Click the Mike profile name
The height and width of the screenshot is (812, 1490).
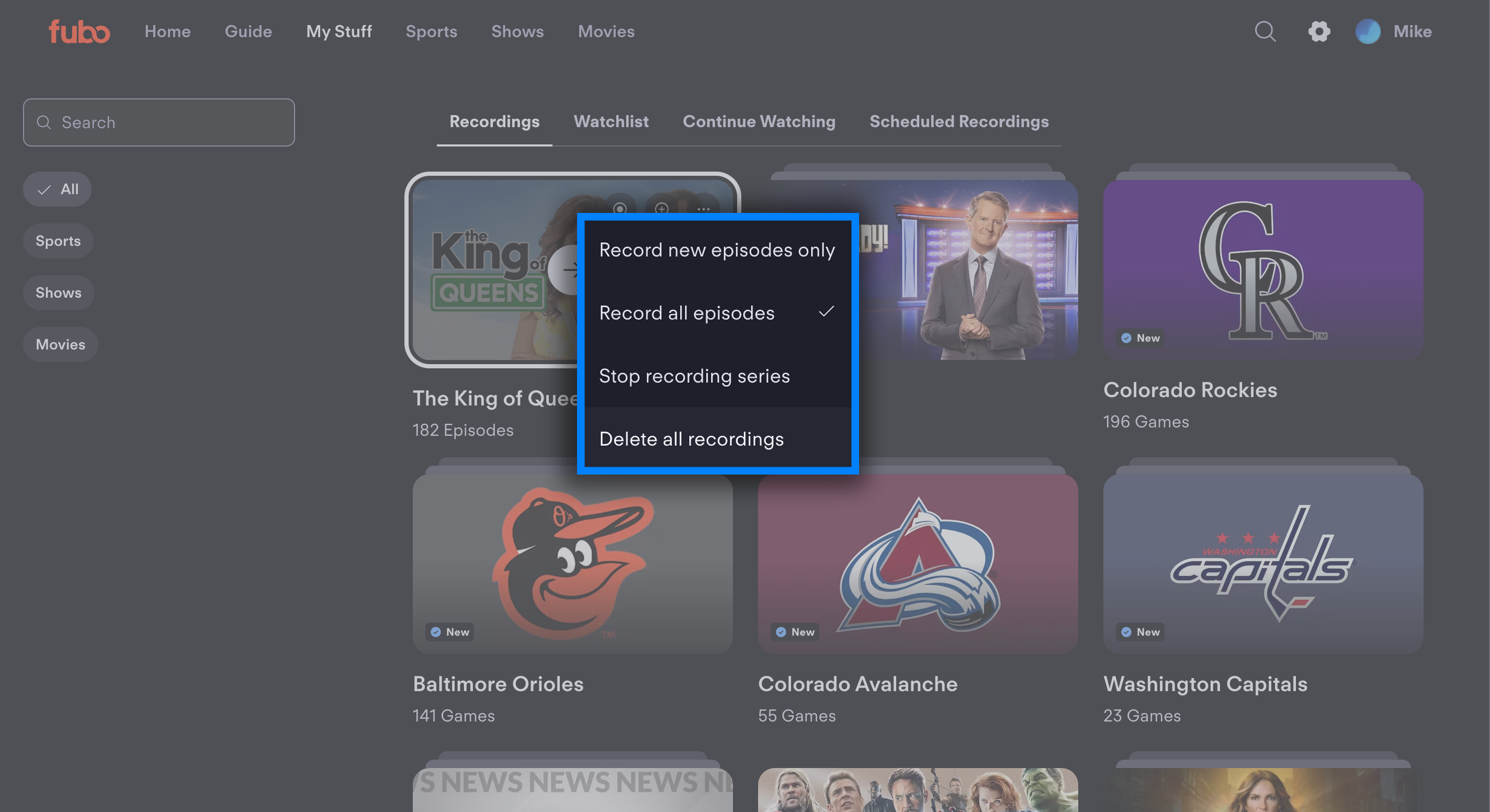pyautogui.click(x=1413, y=31)
